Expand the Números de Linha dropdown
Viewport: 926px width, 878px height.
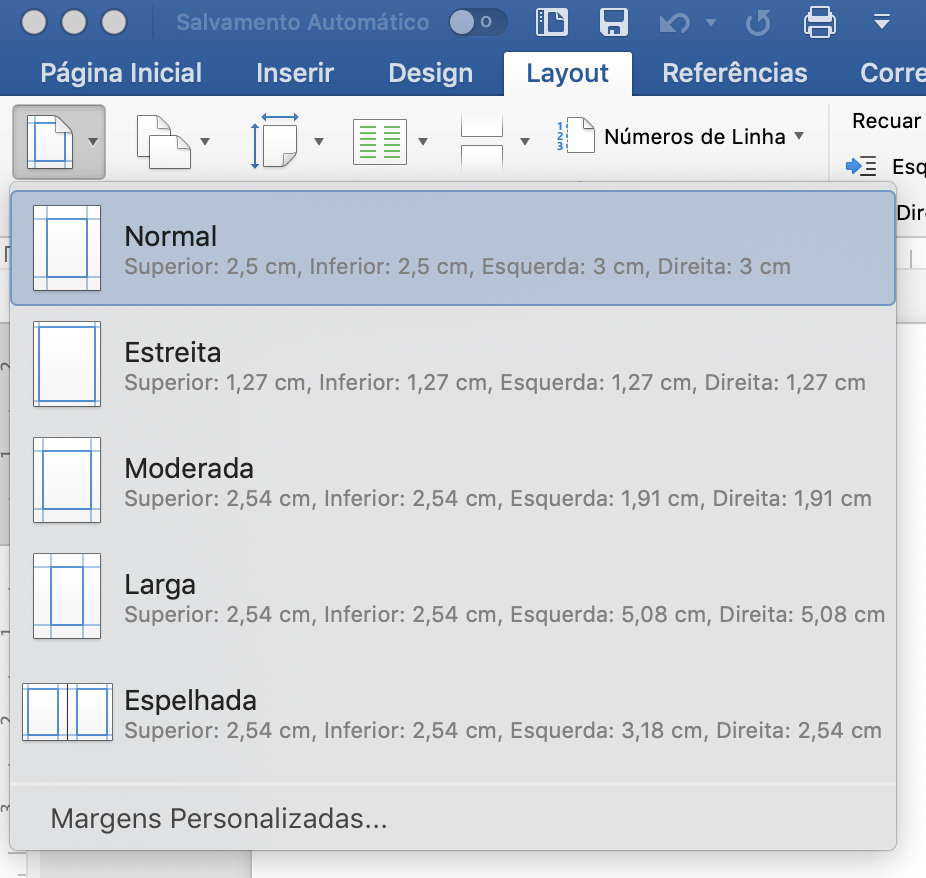[x=800, y=137]
